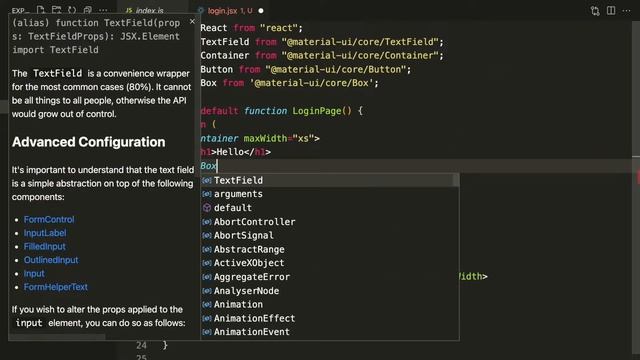Click keyword cube icon beside default suggestion
This screenshot has height=360, width=640.
(x=207, y=208)
